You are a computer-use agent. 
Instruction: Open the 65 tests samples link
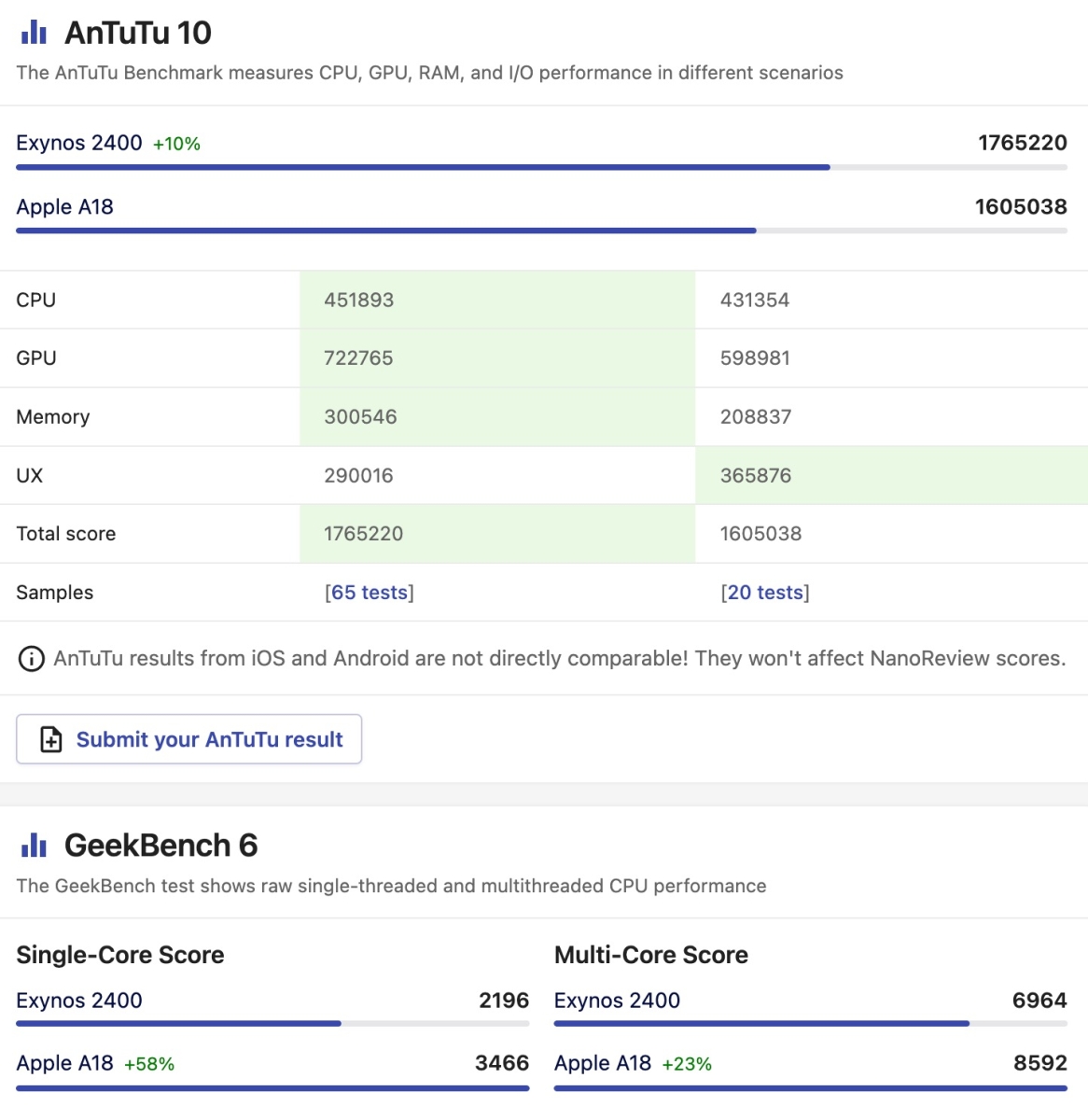(370, 593)
